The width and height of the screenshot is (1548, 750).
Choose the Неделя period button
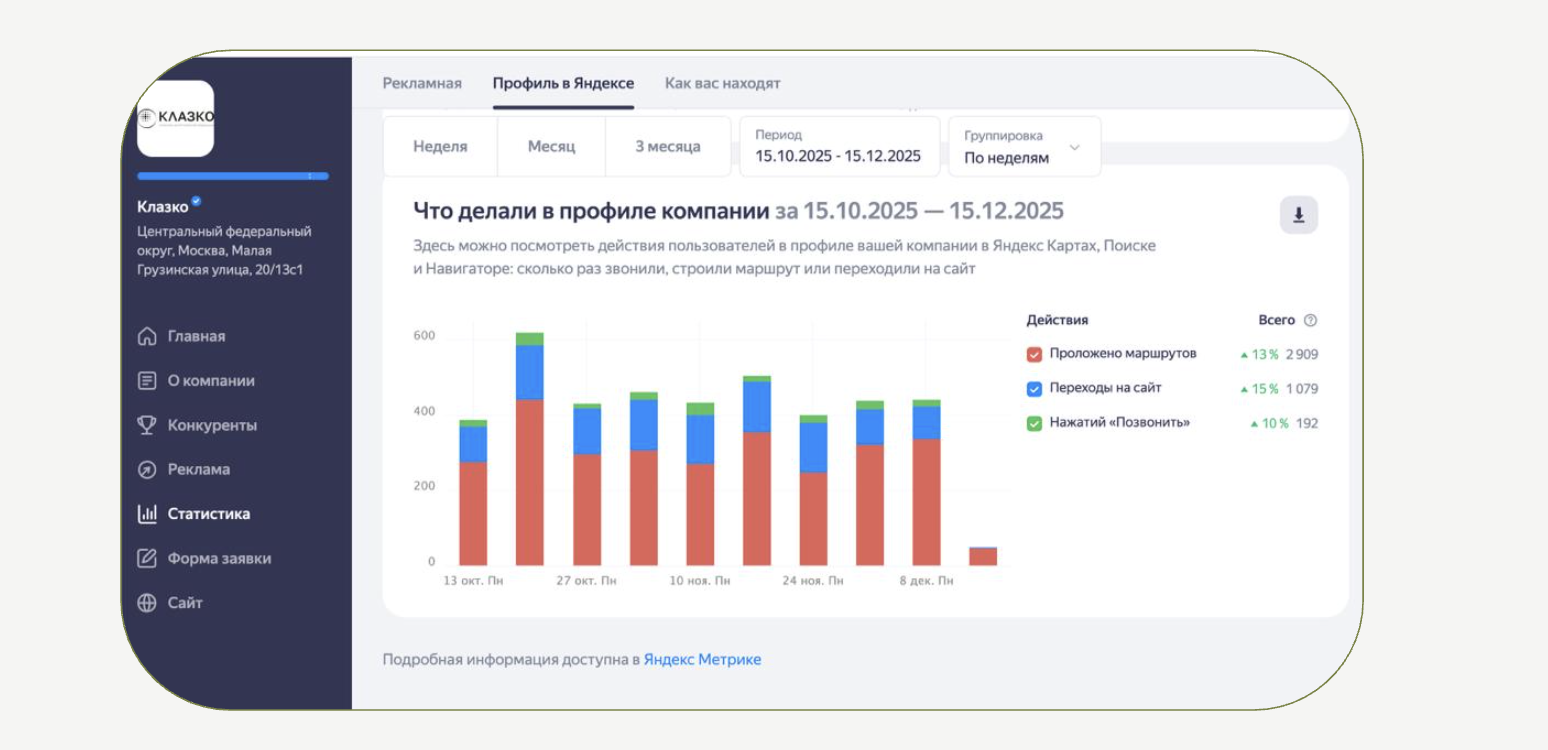coord(440,146)
